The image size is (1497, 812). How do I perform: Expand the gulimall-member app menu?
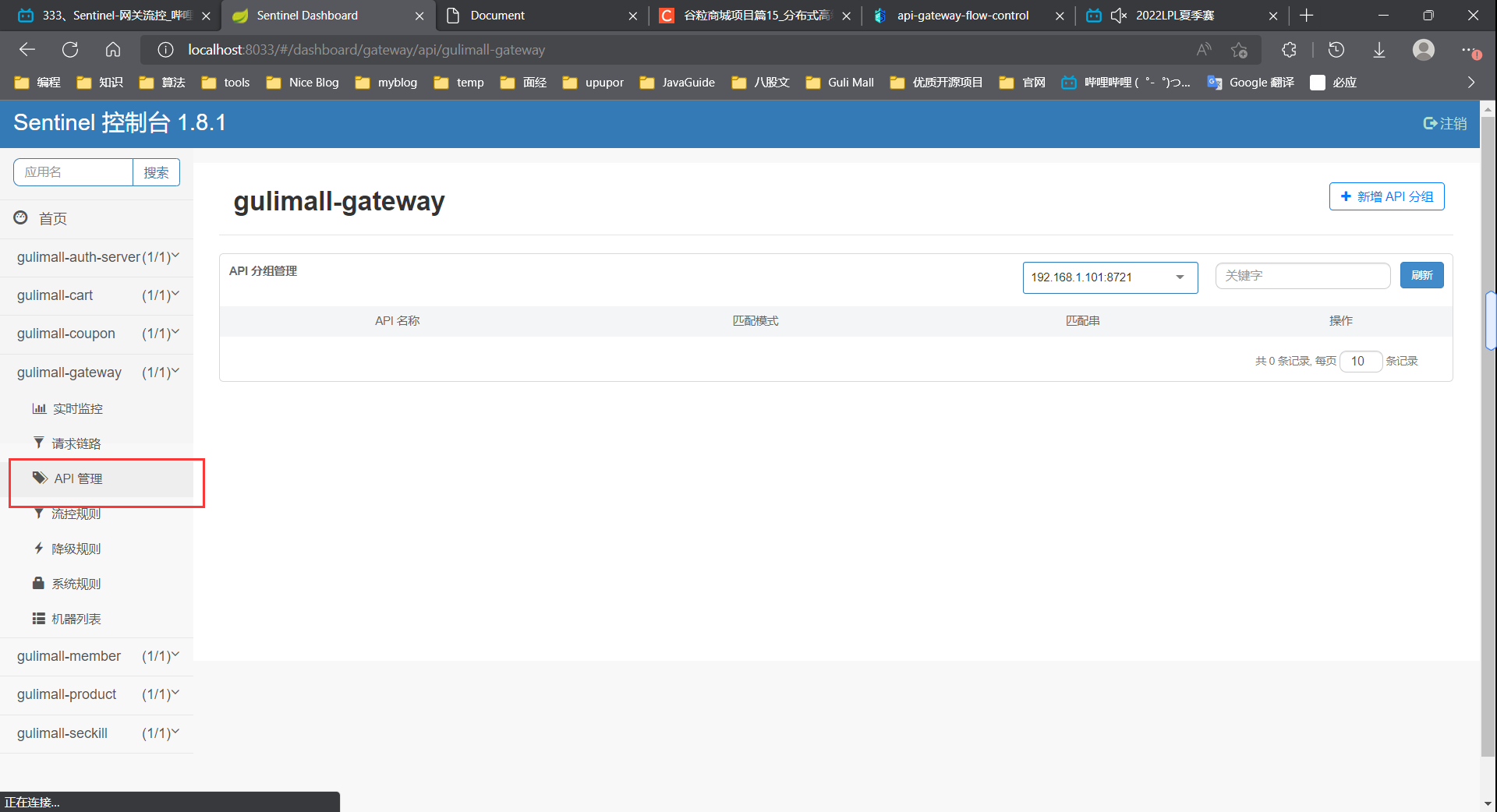97,656
